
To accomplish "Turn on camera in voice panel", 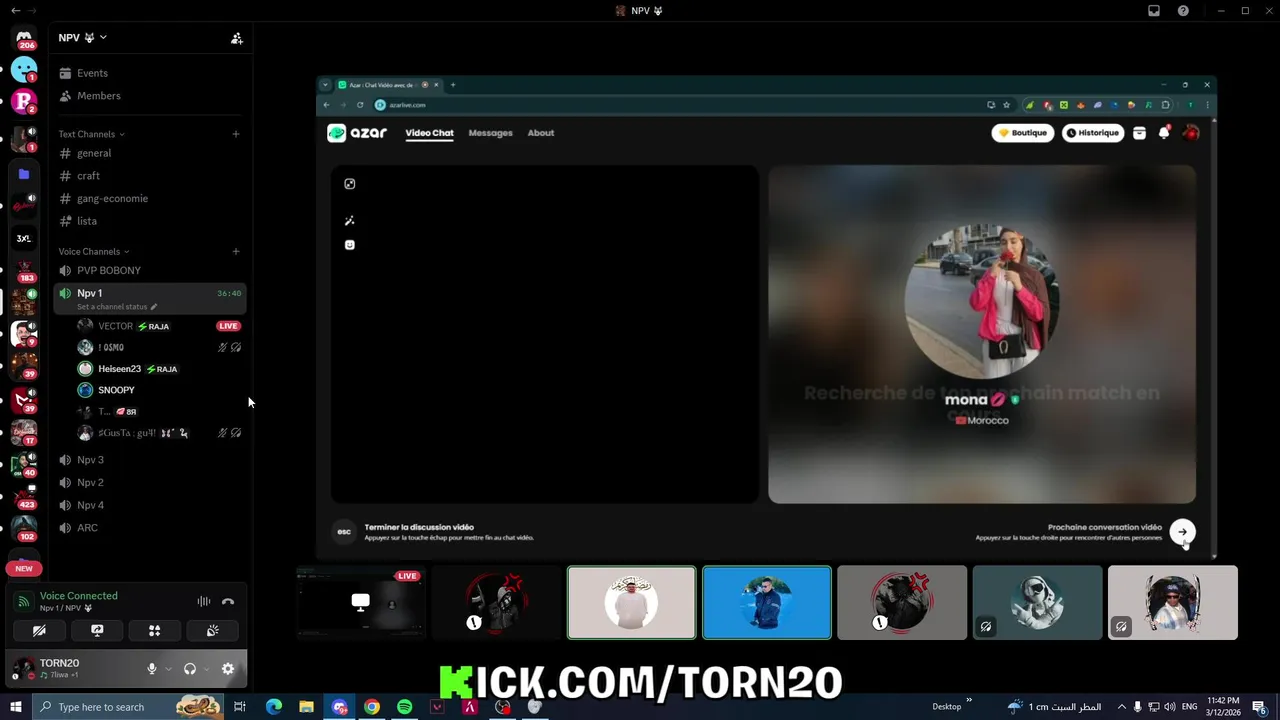I will [x=39, y=631].
